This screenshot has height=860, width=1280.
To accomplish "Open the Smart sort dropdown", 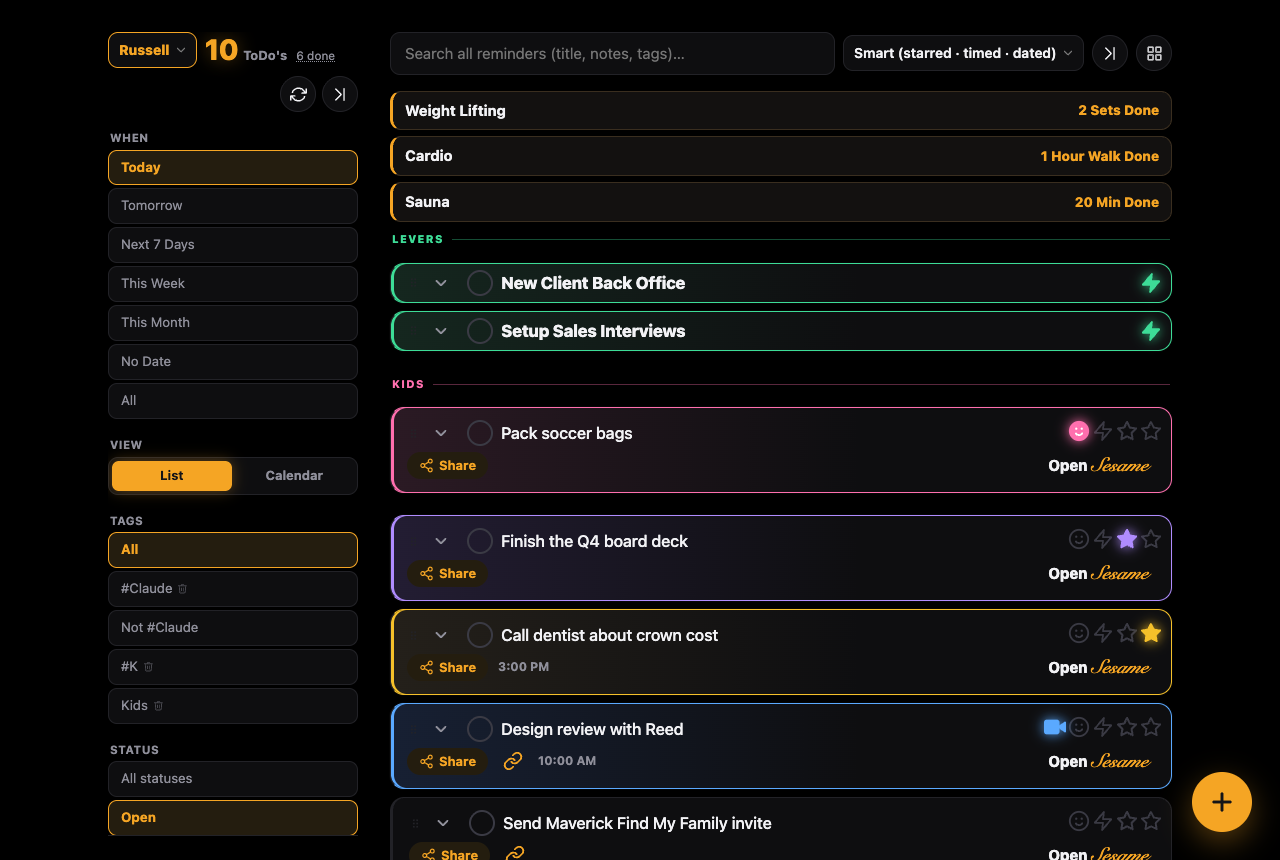I will click(x=963, y=53).
